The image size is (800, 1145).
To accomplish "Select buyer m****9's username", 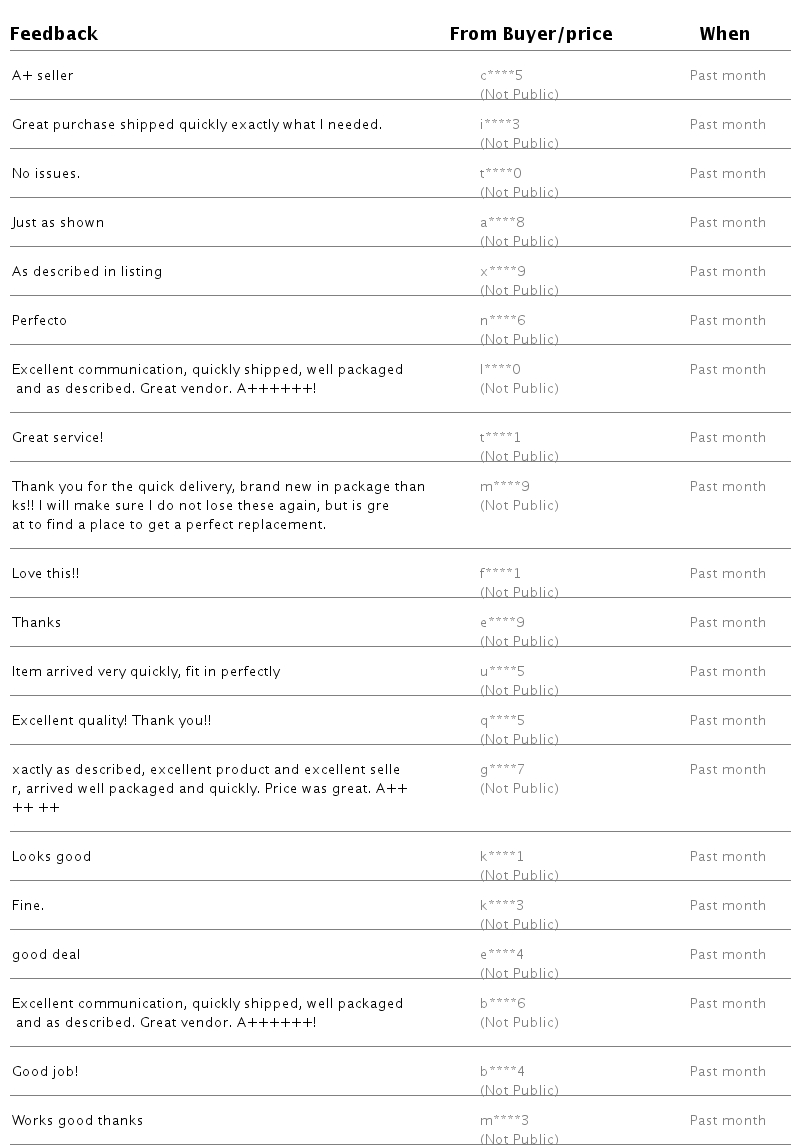I will (x=504, y=486).
